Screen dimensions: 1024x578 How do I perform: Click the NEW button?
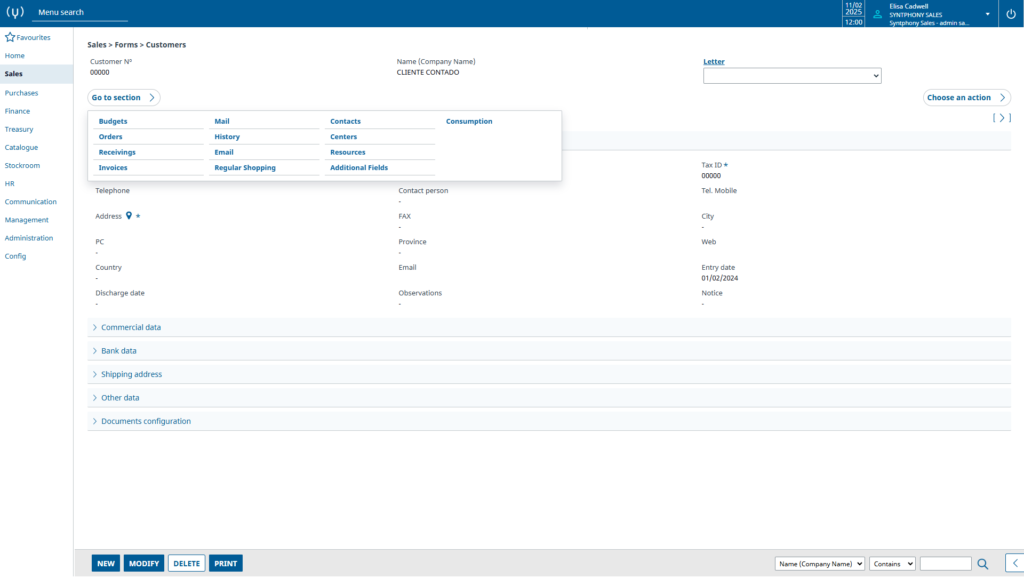106,564
